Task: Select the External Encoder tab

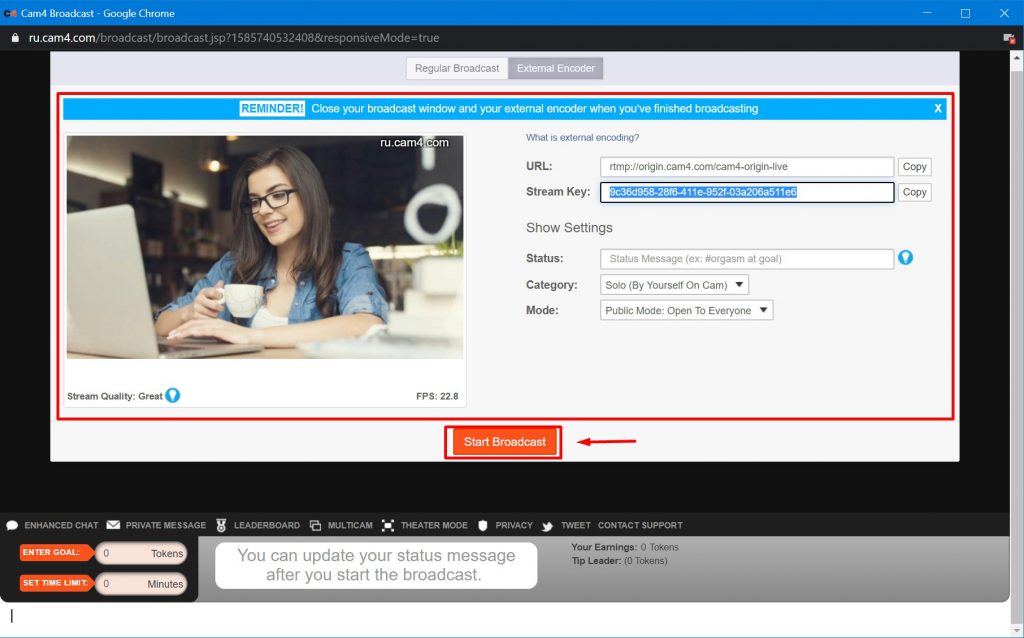Action: tap(556, 68)
